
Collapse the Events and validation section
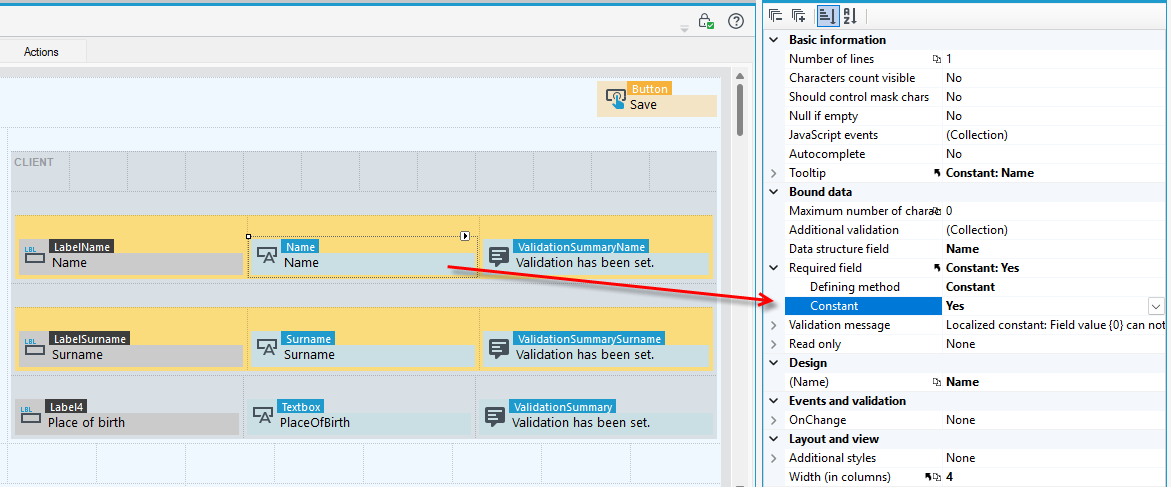pyautogui.click(x=774, y=400)
